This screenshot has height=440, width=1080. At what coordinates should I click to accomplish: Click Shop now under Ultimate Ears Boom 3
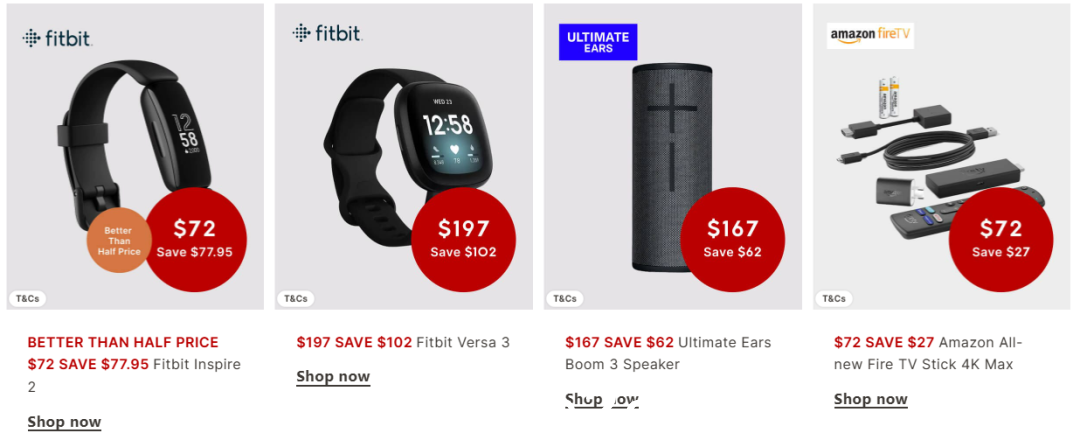pyautogui.click(x=602, y=399)
